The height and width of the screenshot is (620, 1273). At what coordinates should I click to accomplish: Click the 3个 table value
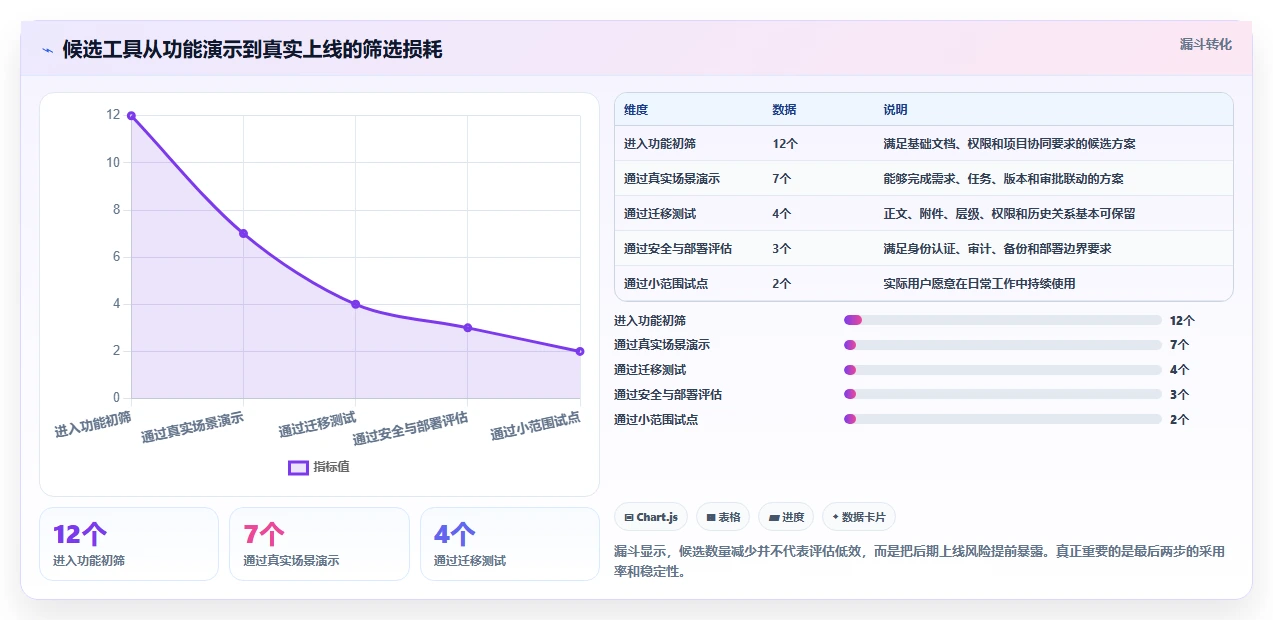tap(782, 249)
